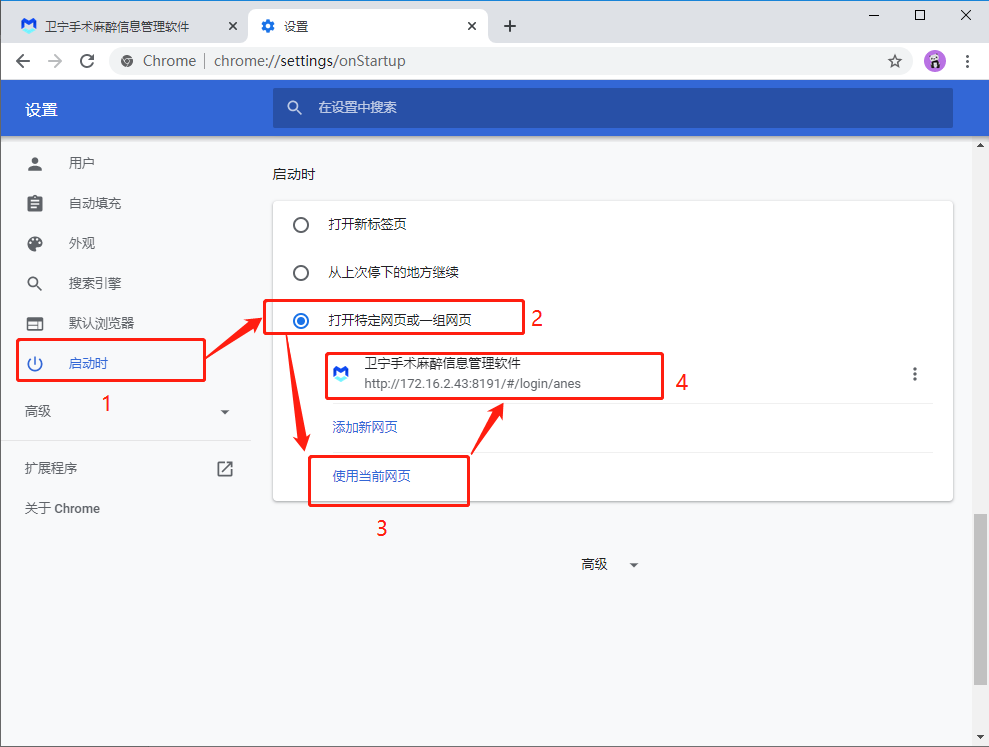The width and height of the screenshot is (989, 747).
Task: Open a new tab with the plus button
Action: pyautogui.click(x=510, y=26)
